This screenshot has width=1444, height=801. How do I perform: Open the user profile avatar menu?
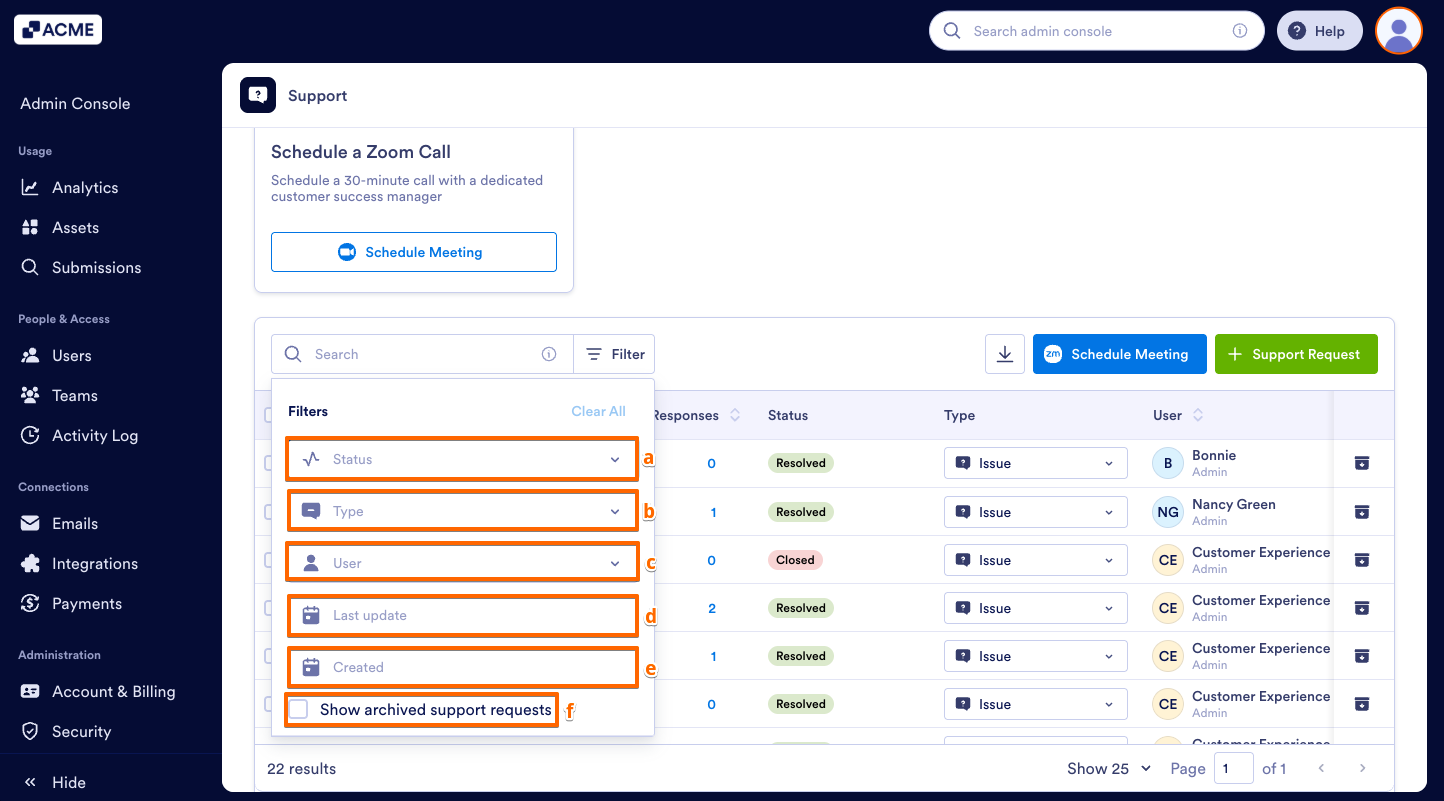click(x=1399, y=31)
